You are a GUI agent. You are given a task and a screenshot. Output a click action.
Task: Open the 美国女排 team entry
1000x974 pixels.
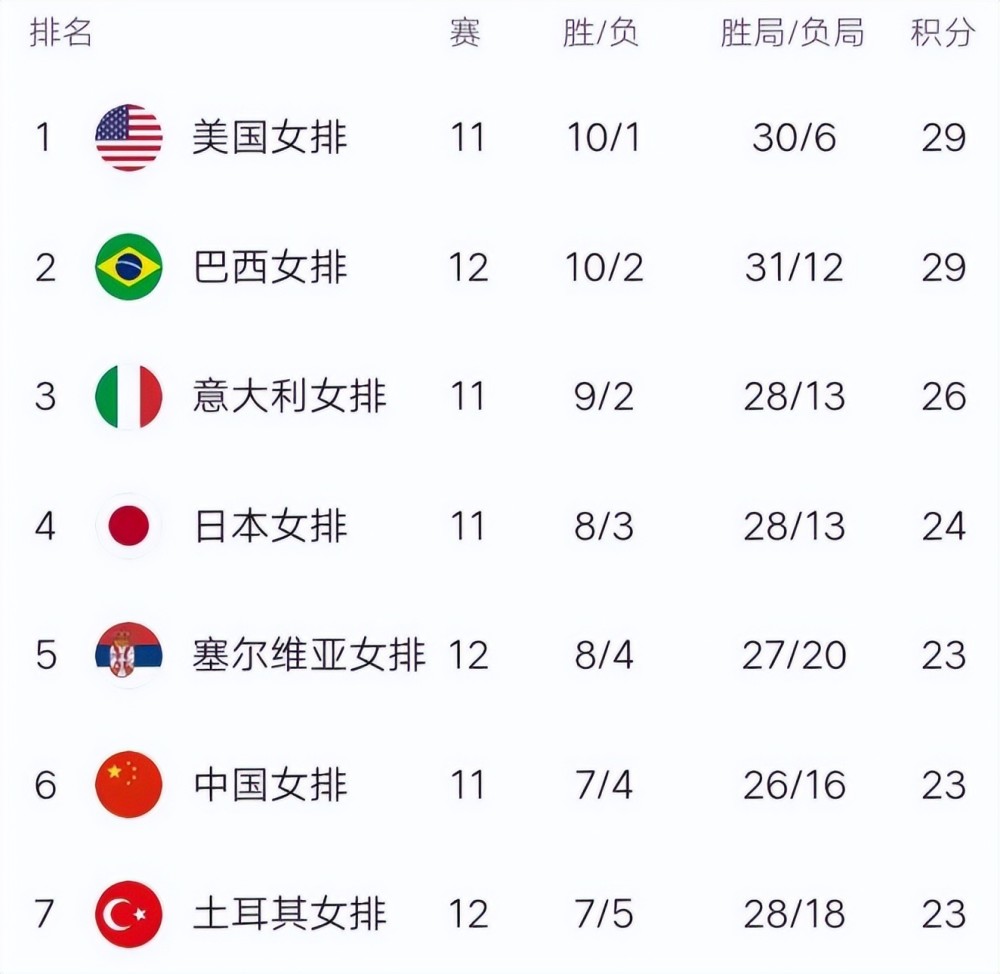point(270,138)
